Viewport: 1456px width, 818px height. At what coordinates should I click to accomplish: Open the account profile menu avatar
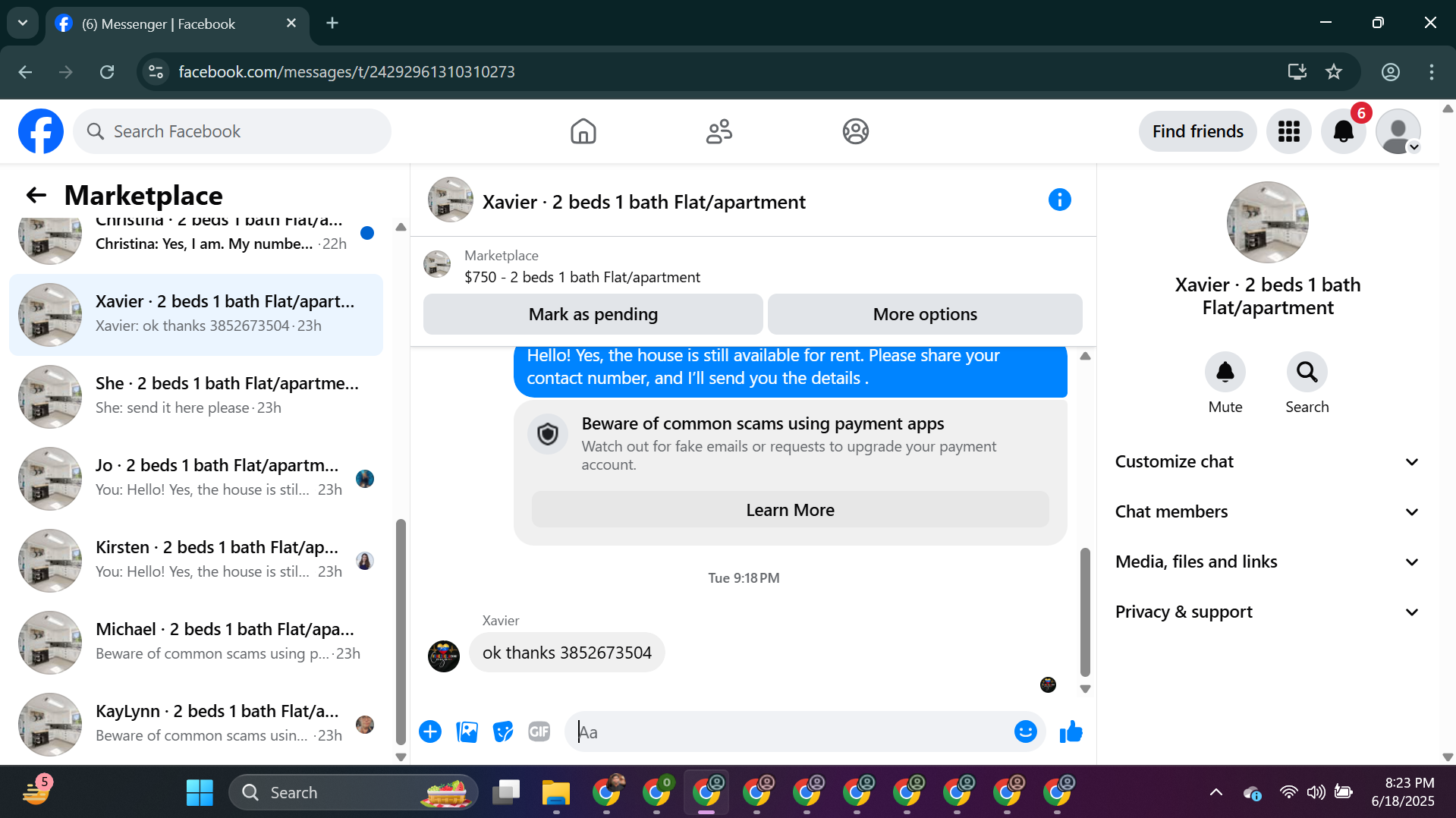coord(1398,131)
